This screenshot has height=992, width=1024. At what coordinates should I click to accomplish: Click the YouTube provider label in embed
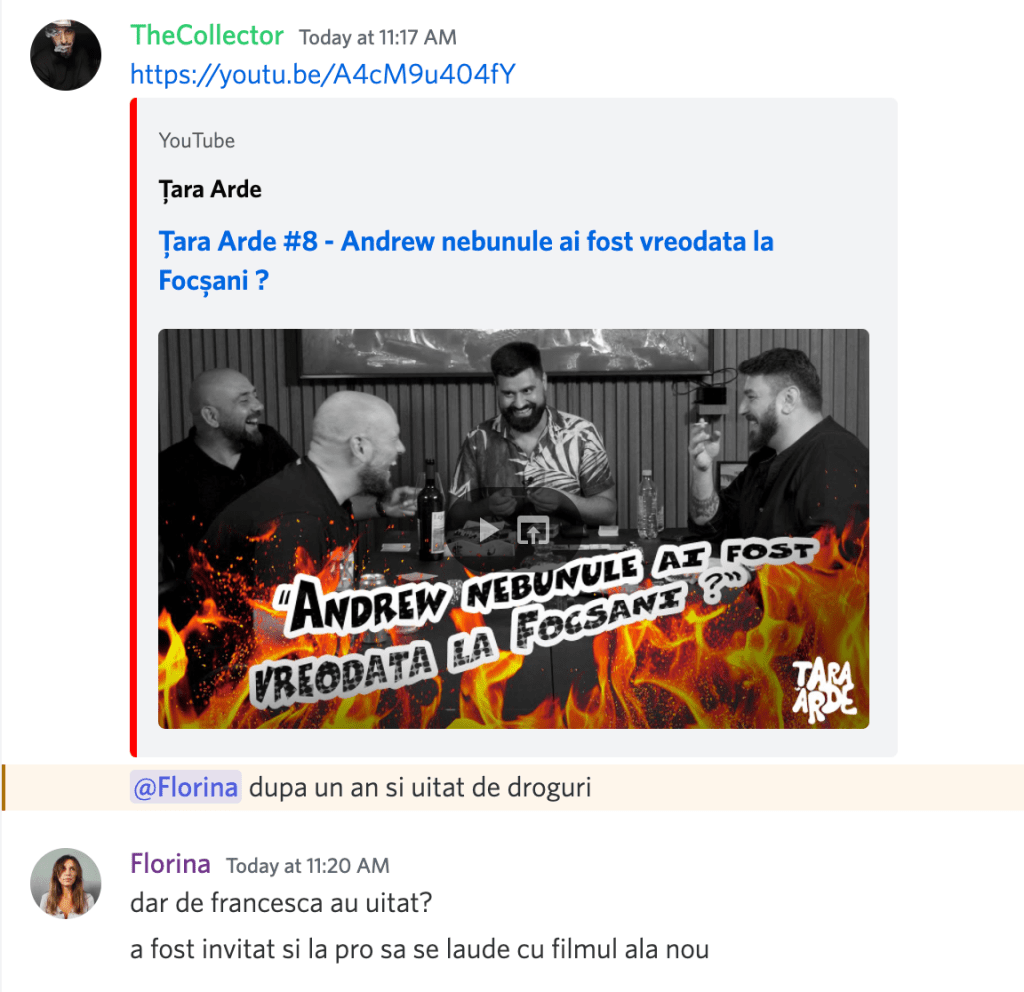[197, 140]
